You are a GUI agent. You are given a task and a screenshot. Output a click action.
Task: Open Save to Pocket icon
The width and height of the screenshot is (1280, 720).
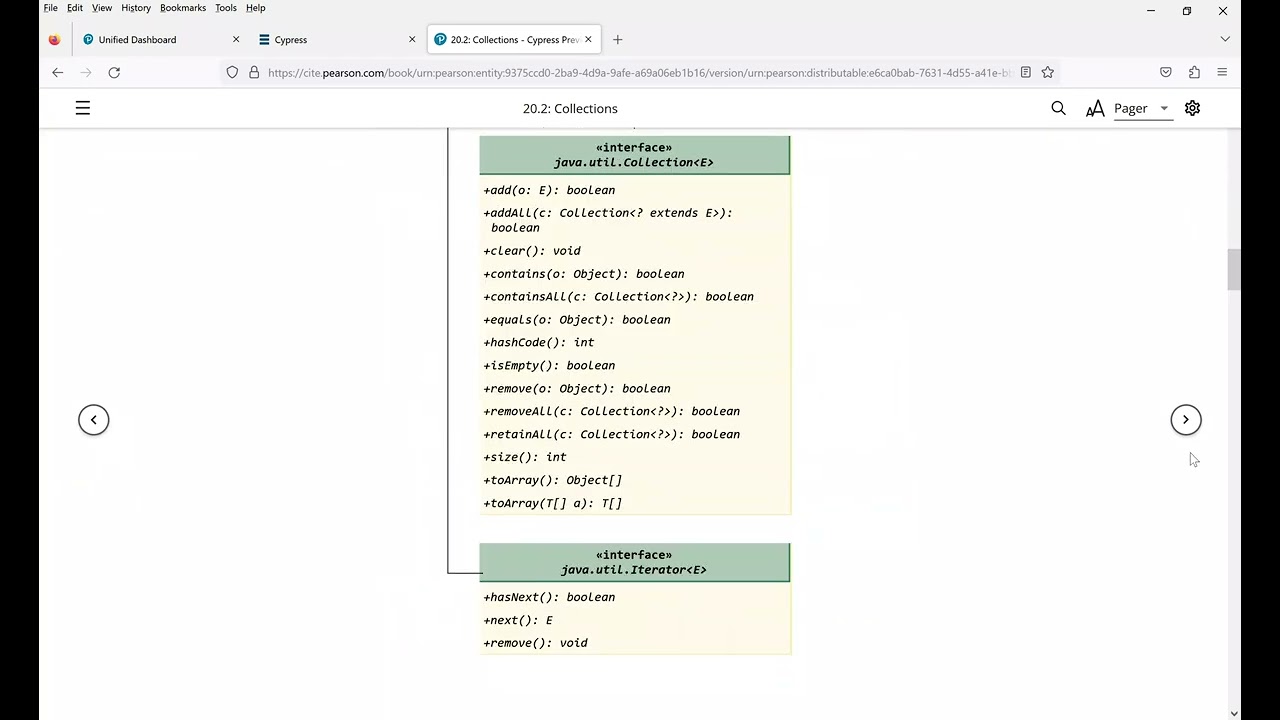click(x=1166, y=72)
